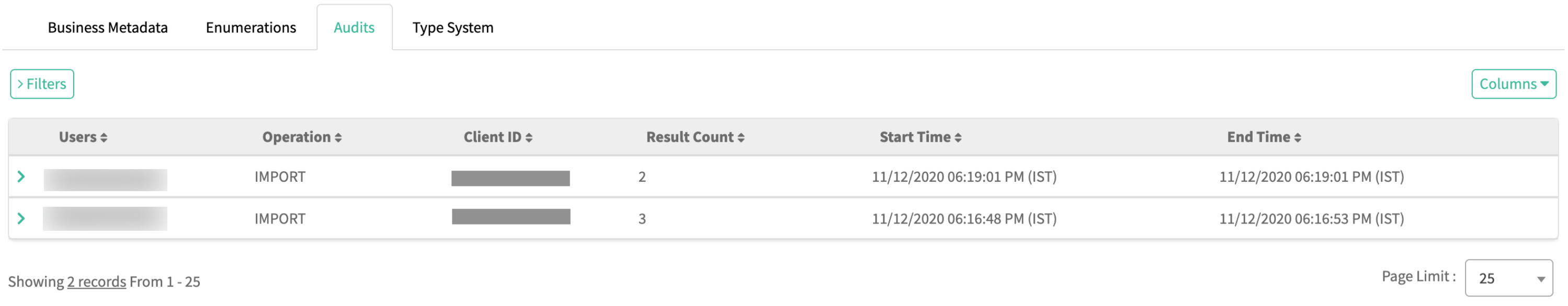Open the Columns dropdown
This screenshot has height=306, width=1568.
click(x=1513, y=84)
